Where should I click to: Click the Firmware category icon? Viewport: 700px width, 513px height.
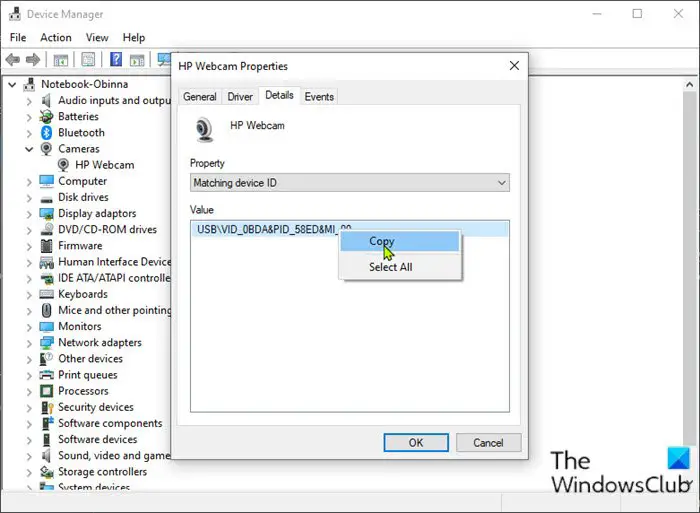coord(46,246)
